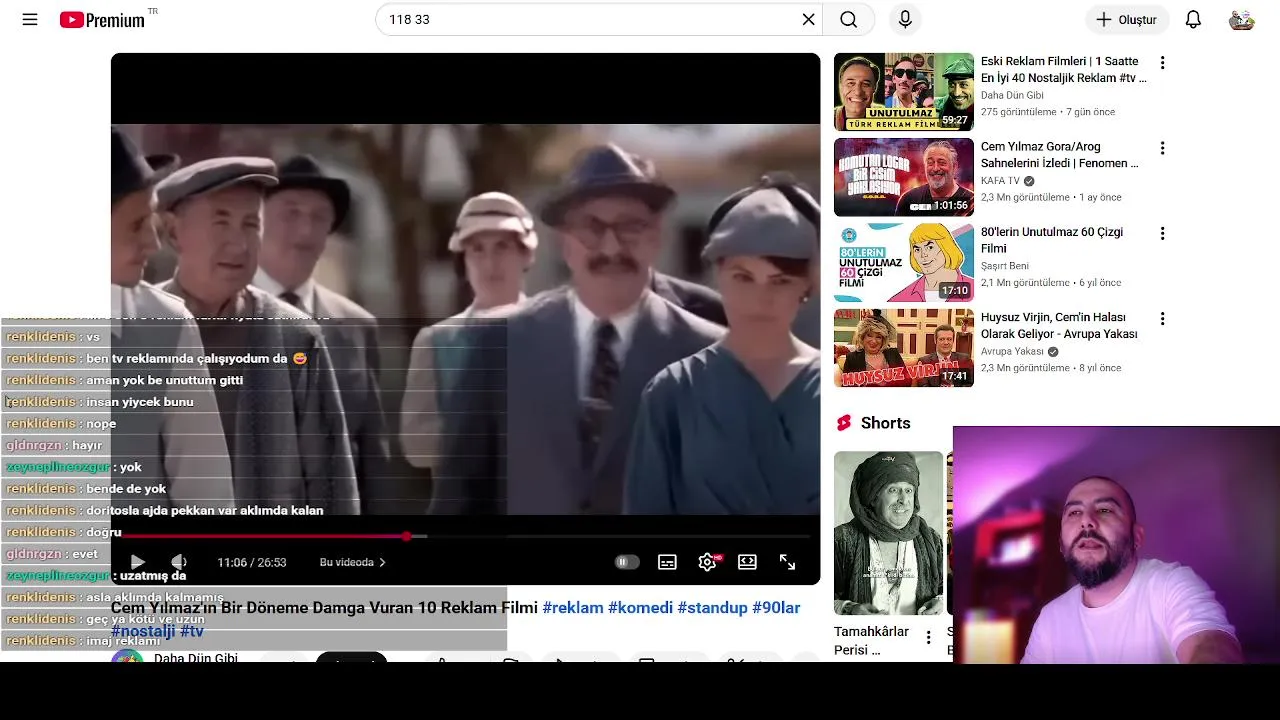Open the player settings gear
Screen dimensions: 1280x720
pyautogui.click(x=708, y=562)
